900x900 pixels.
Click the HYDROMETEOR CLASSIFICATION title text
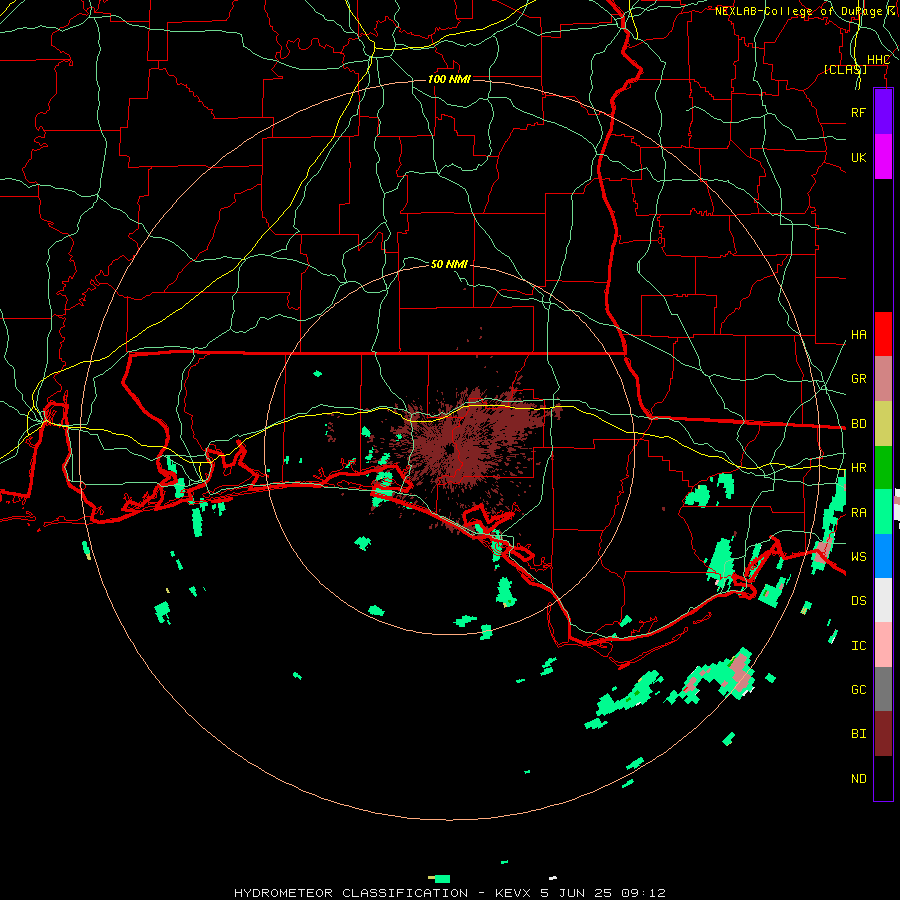point(351,893)
